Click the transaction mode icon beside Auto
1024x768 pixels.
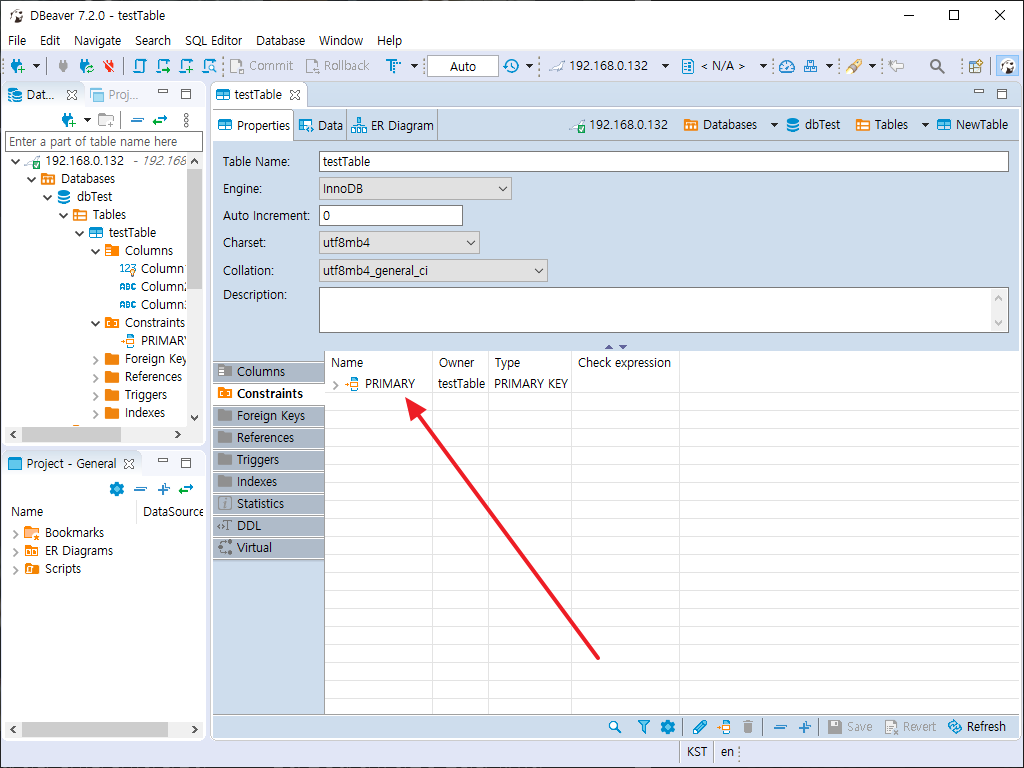click(x=393, y=66)
